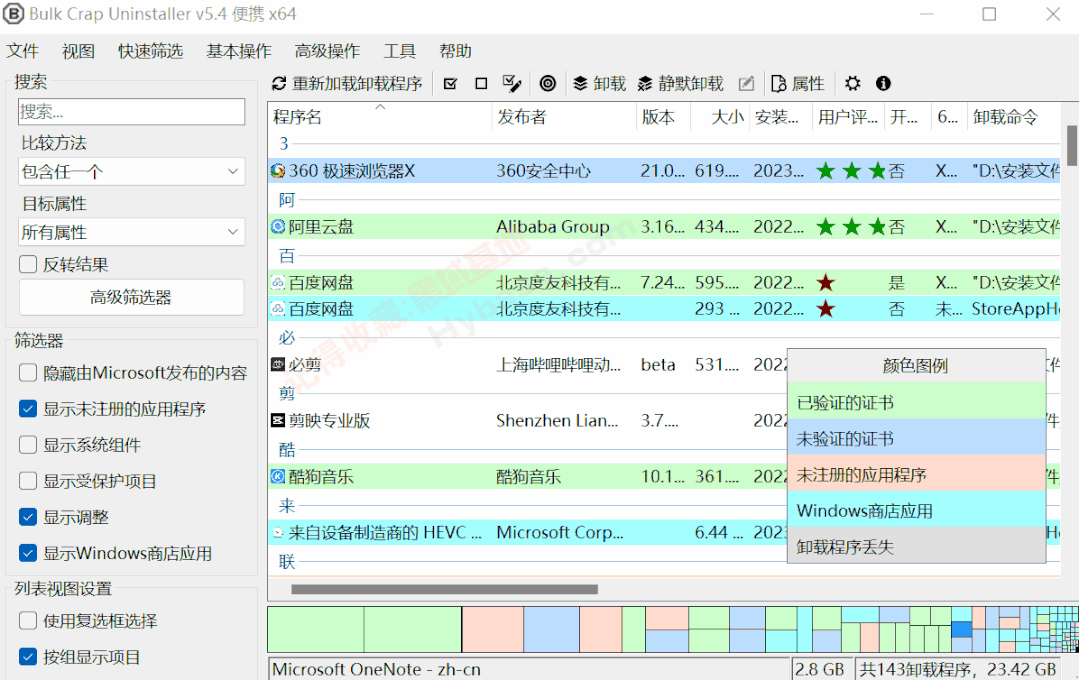Toggle the 反转结果 checkbox
The height and width of the screenshot is (680, 1079).
[28, 264]
